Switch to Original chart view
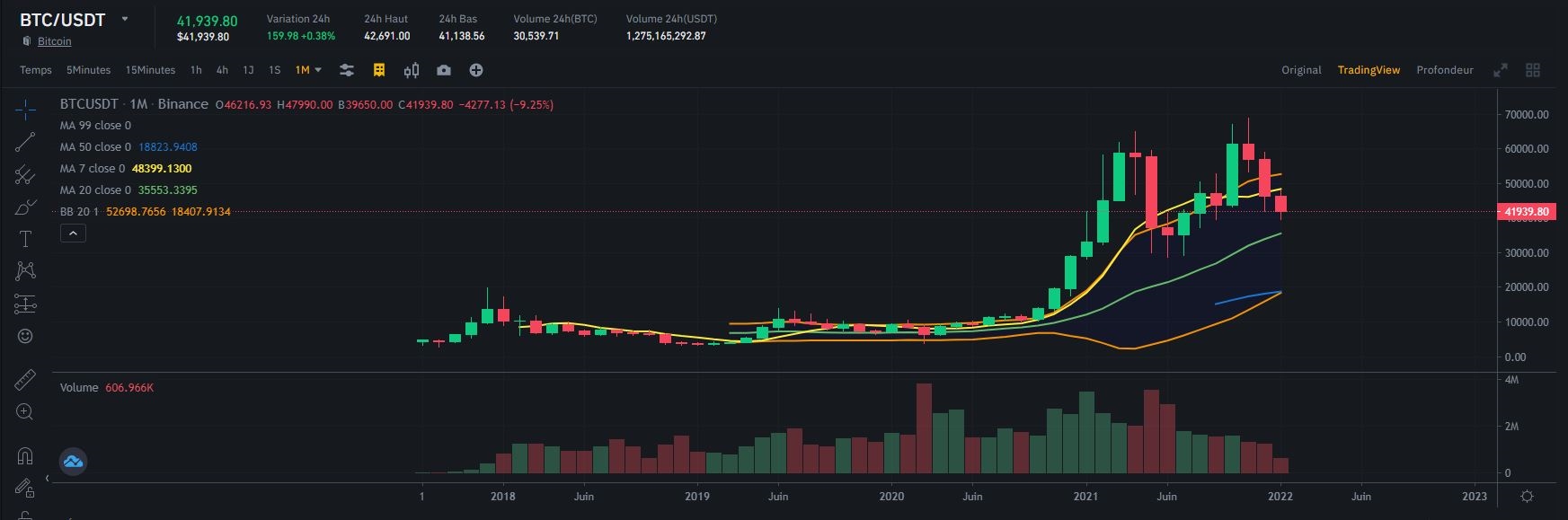This screenshot has width=1568, height=520. (x=1301, y=70)
